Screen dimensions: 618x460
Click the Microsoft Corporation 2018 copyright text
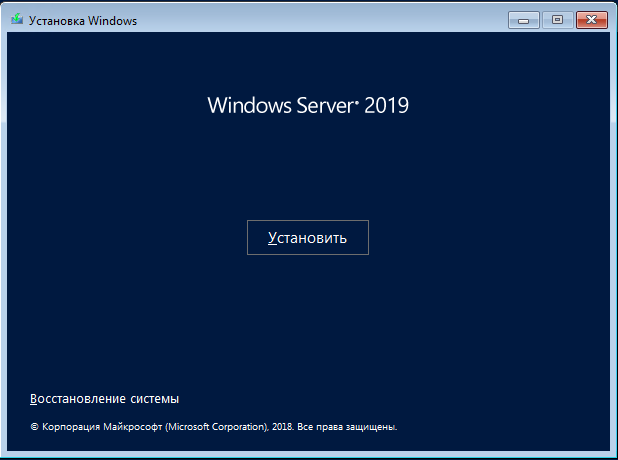point(214,427)
